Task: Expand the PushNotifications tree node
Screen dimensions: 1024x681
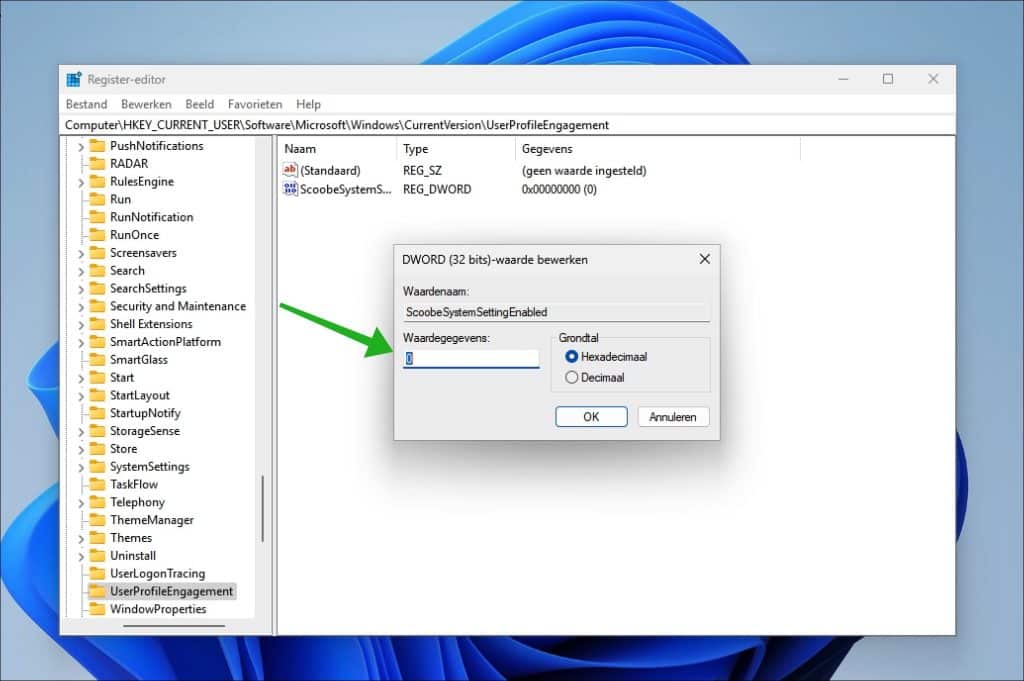Action: tap(80, 147)
